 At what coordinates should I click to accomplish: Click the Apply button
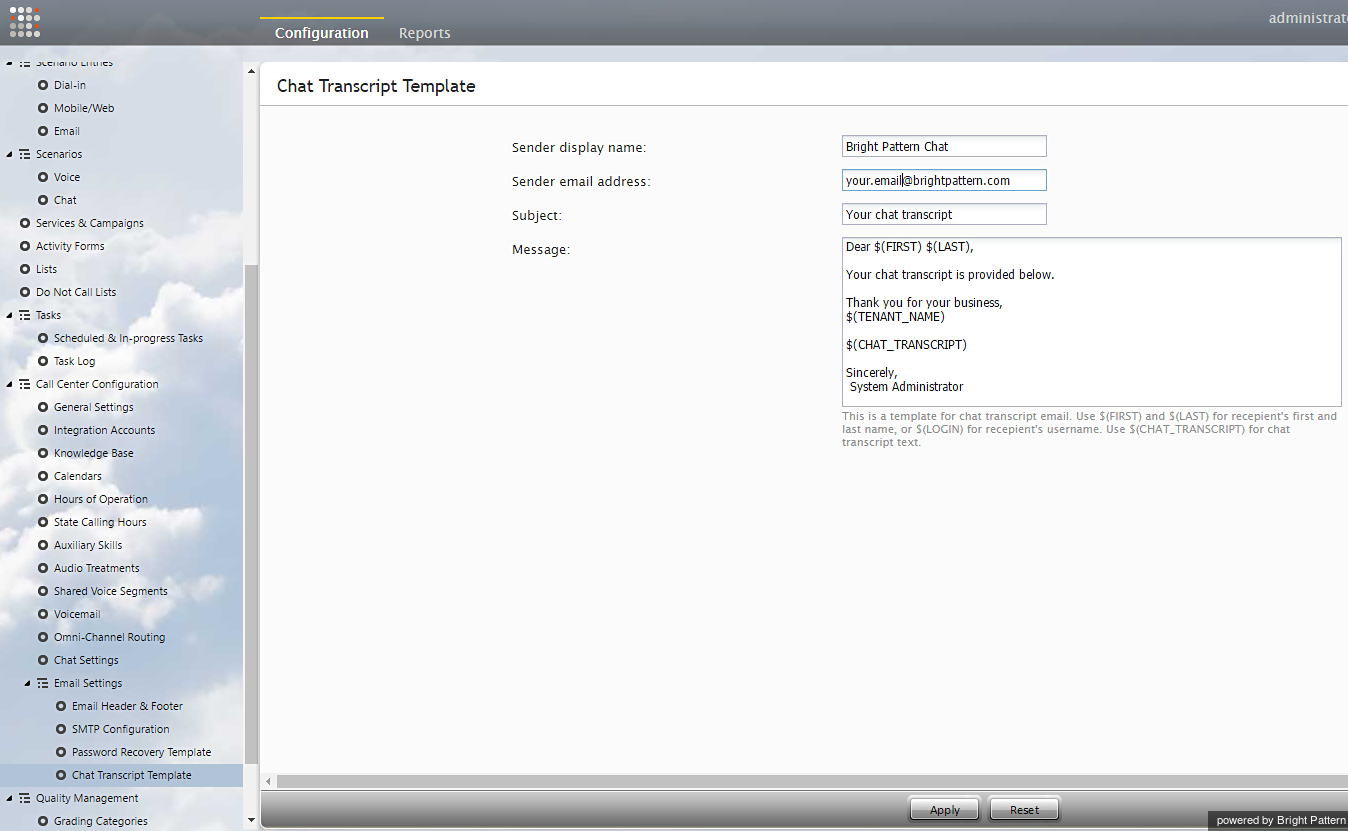click(x=944, y=809)
